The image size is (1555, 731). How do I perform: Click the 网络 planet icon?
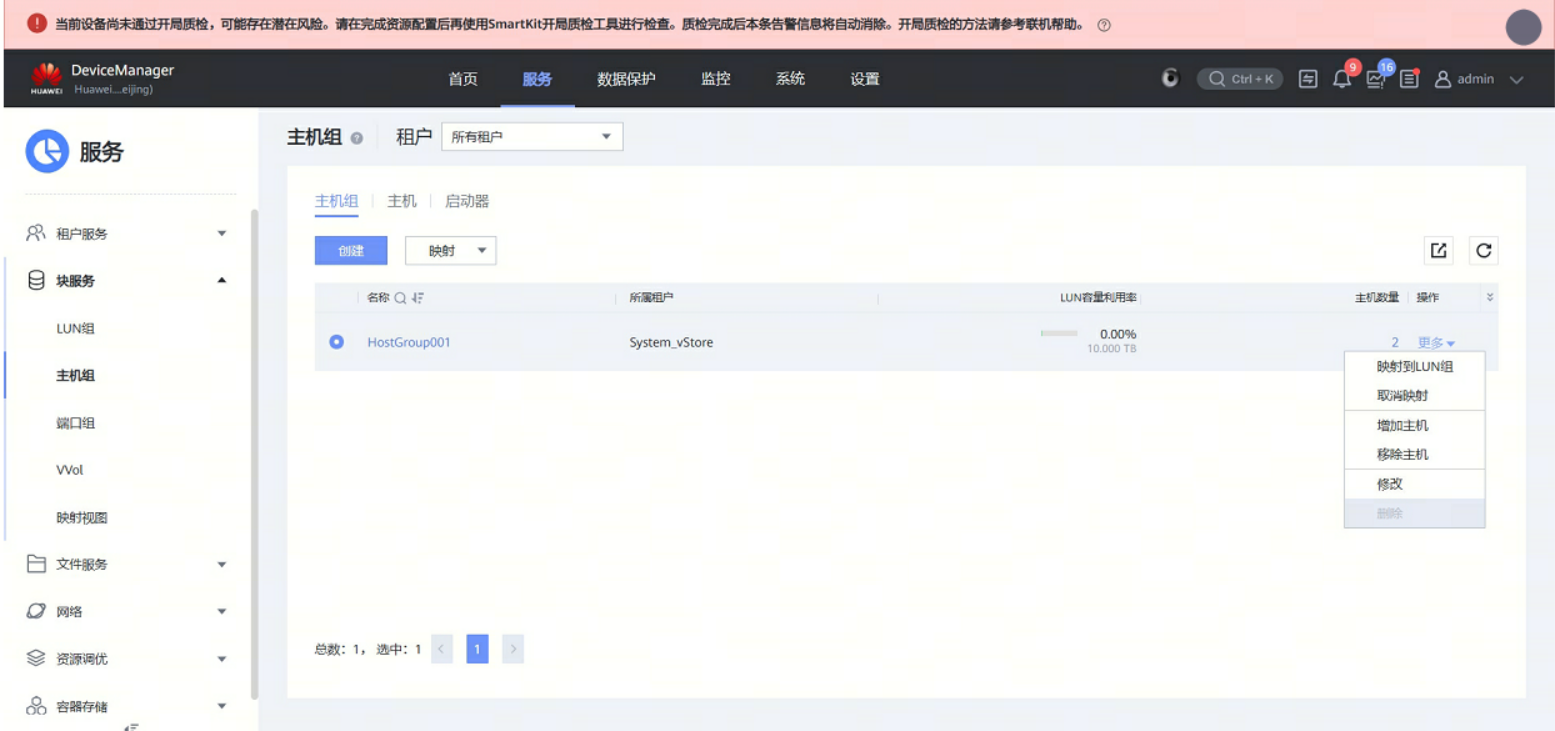point(36,611)
